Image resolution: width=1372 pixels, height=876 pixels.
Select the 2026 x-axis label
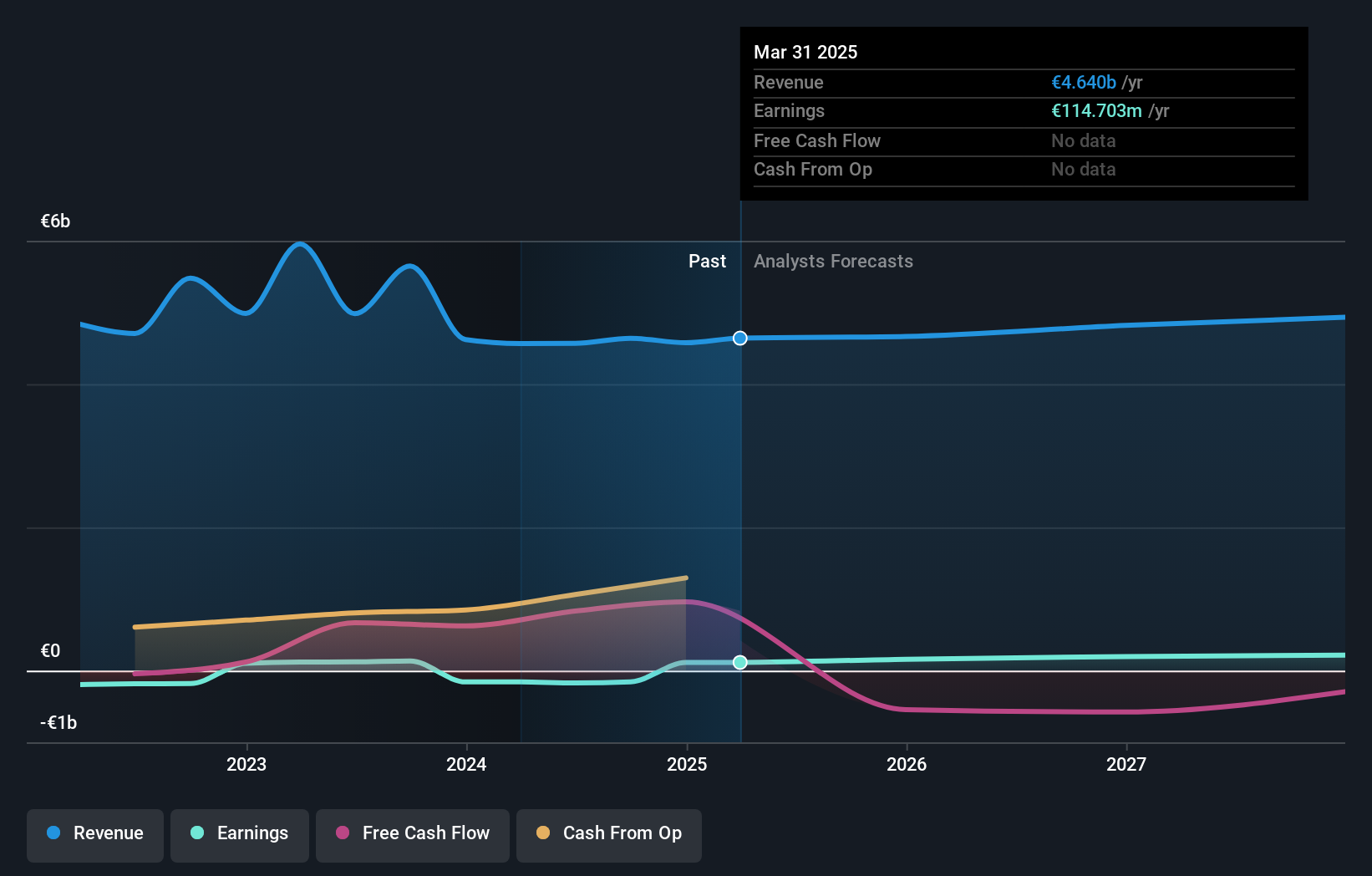907,764
